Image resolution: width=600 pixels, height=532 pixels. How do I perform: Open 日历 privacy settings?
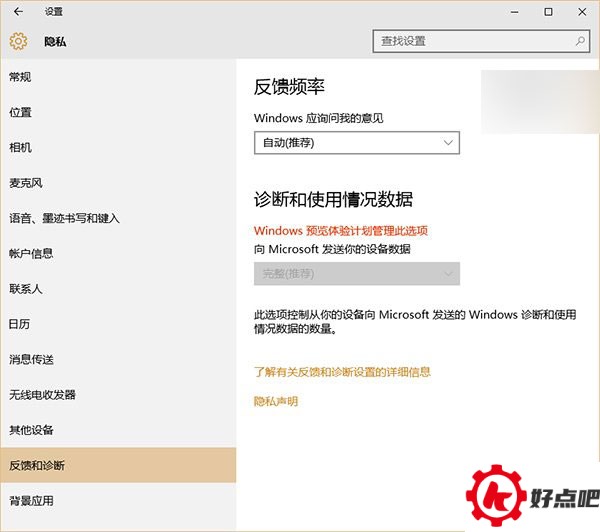tap(20, 324)
